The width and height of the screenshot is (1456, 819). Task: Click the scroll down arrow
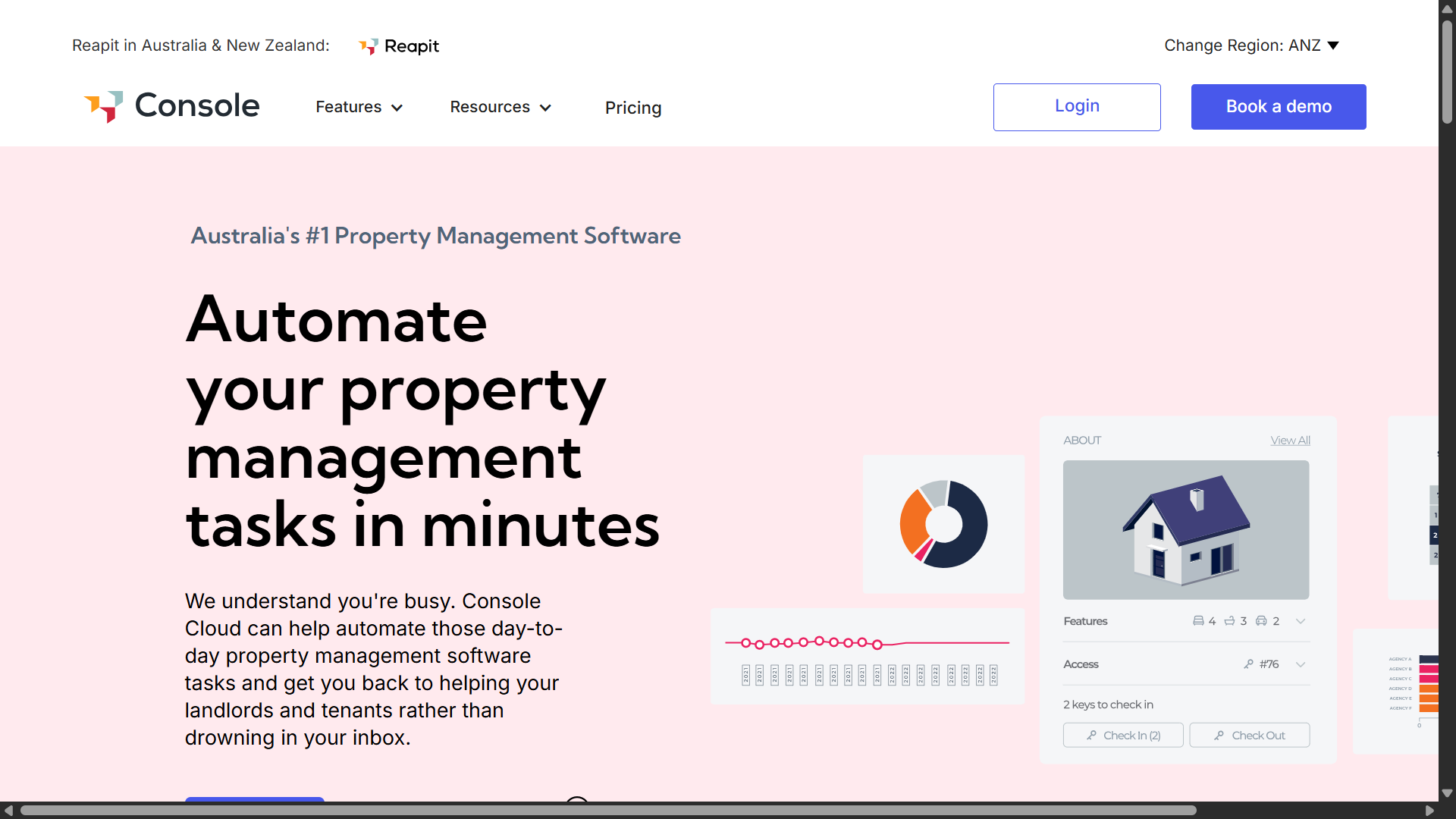pos(1447,793)
